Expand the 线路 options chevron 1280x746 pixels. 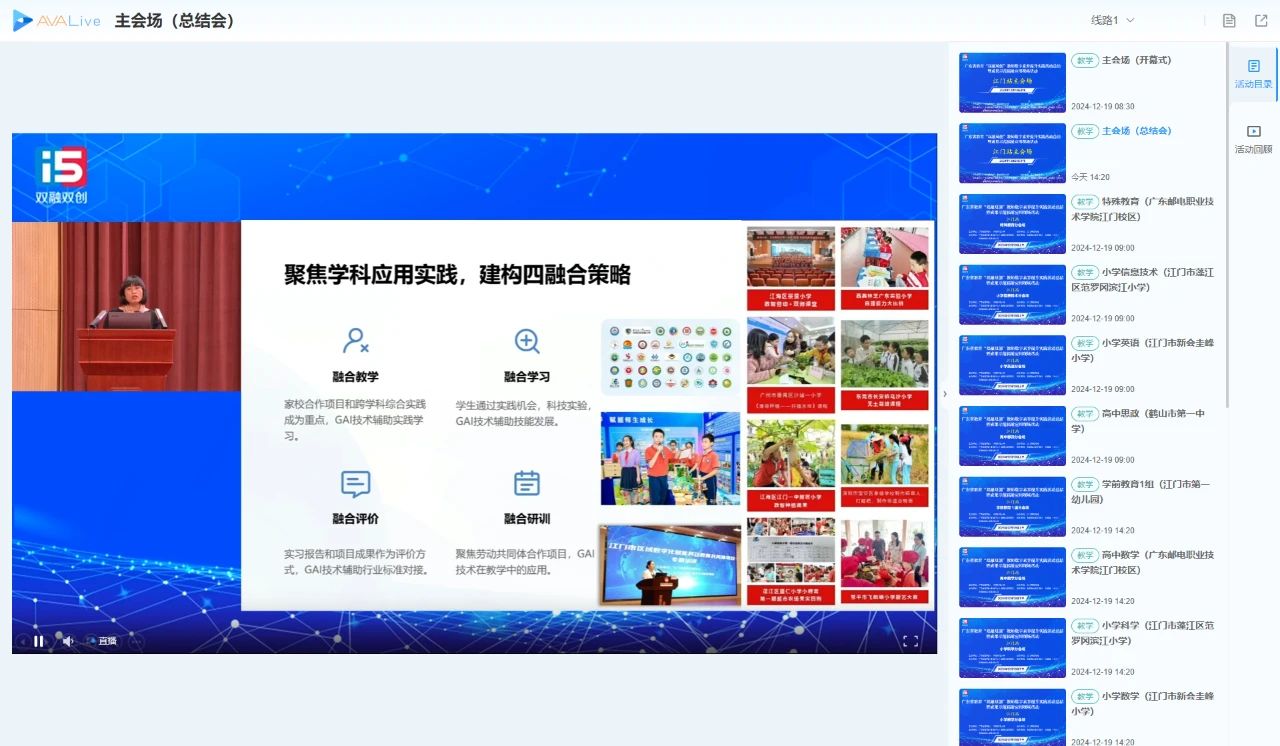tap(1130, 19)
